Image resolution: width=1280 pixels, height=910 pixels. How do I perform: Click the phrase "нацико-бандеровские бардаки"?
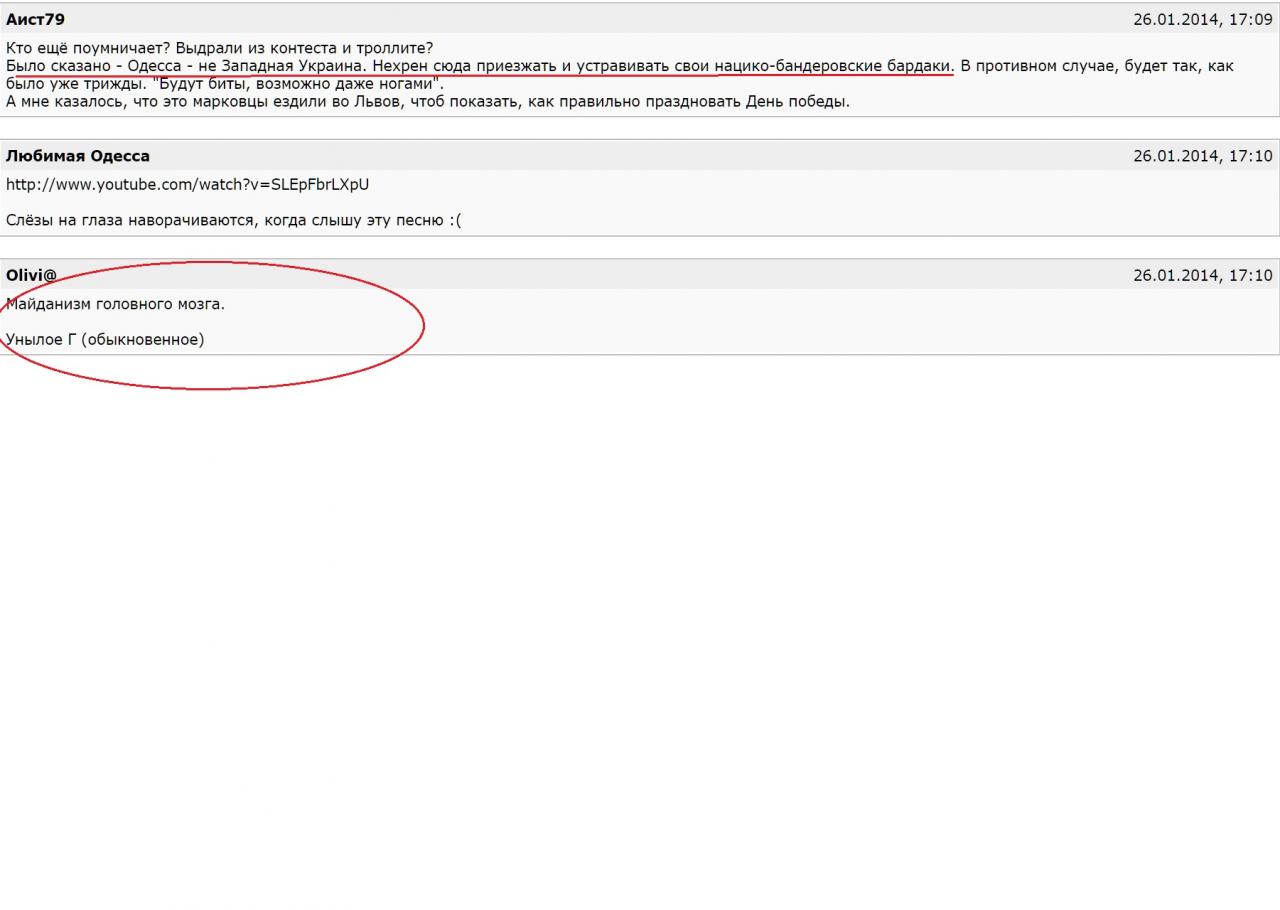tap(833, 66)
